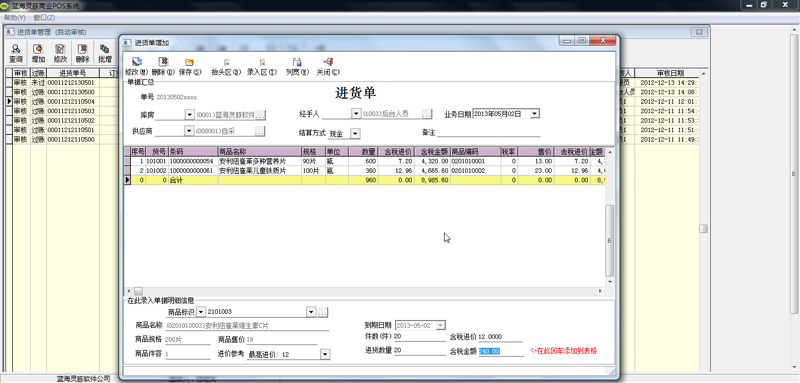This screenshot has height=383, width=800.
Task: Click the grid vertical scrollbar thumb
Action: pyautogui.click(x=610, y=241)
